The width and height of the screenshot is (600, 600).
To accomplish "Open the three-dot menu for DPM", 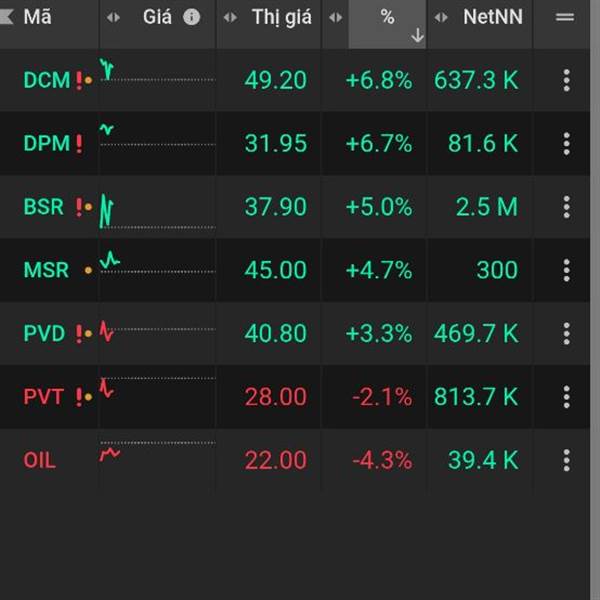I will (x=566, y=143).
